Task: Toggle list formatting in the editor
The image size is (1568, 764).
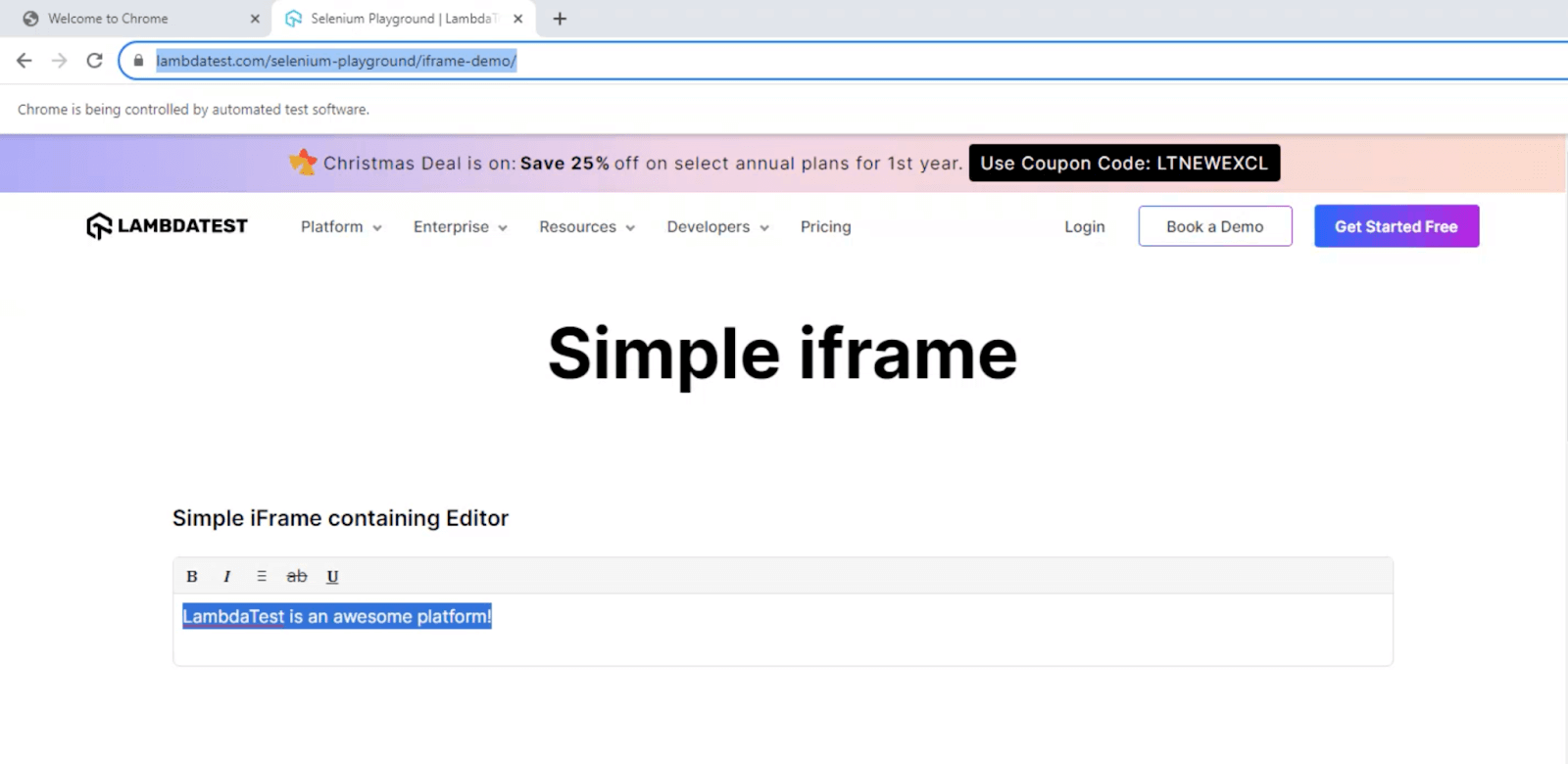Action: (x=262, y=577)
